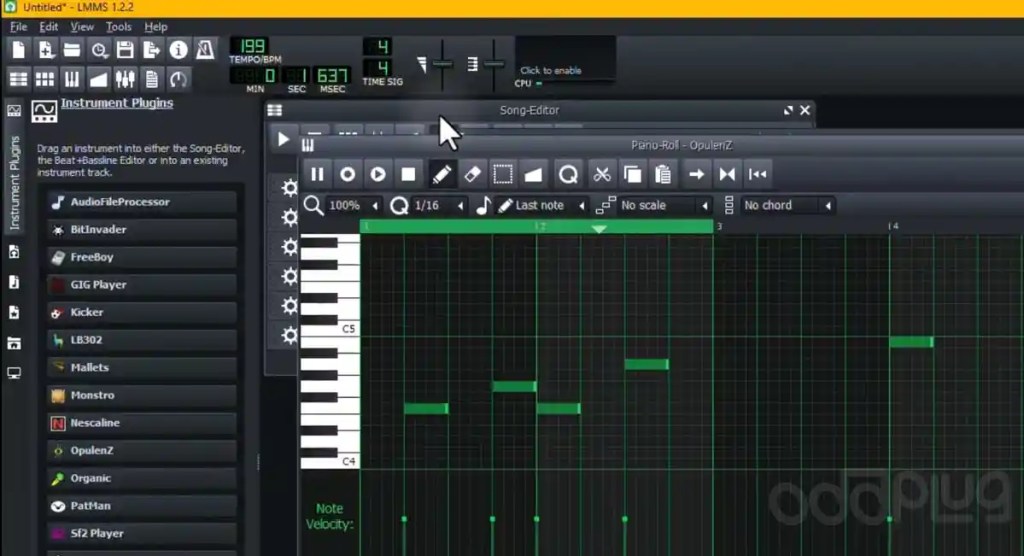
Task: Play the song in Song-Editor
Action: pos(283,139)
